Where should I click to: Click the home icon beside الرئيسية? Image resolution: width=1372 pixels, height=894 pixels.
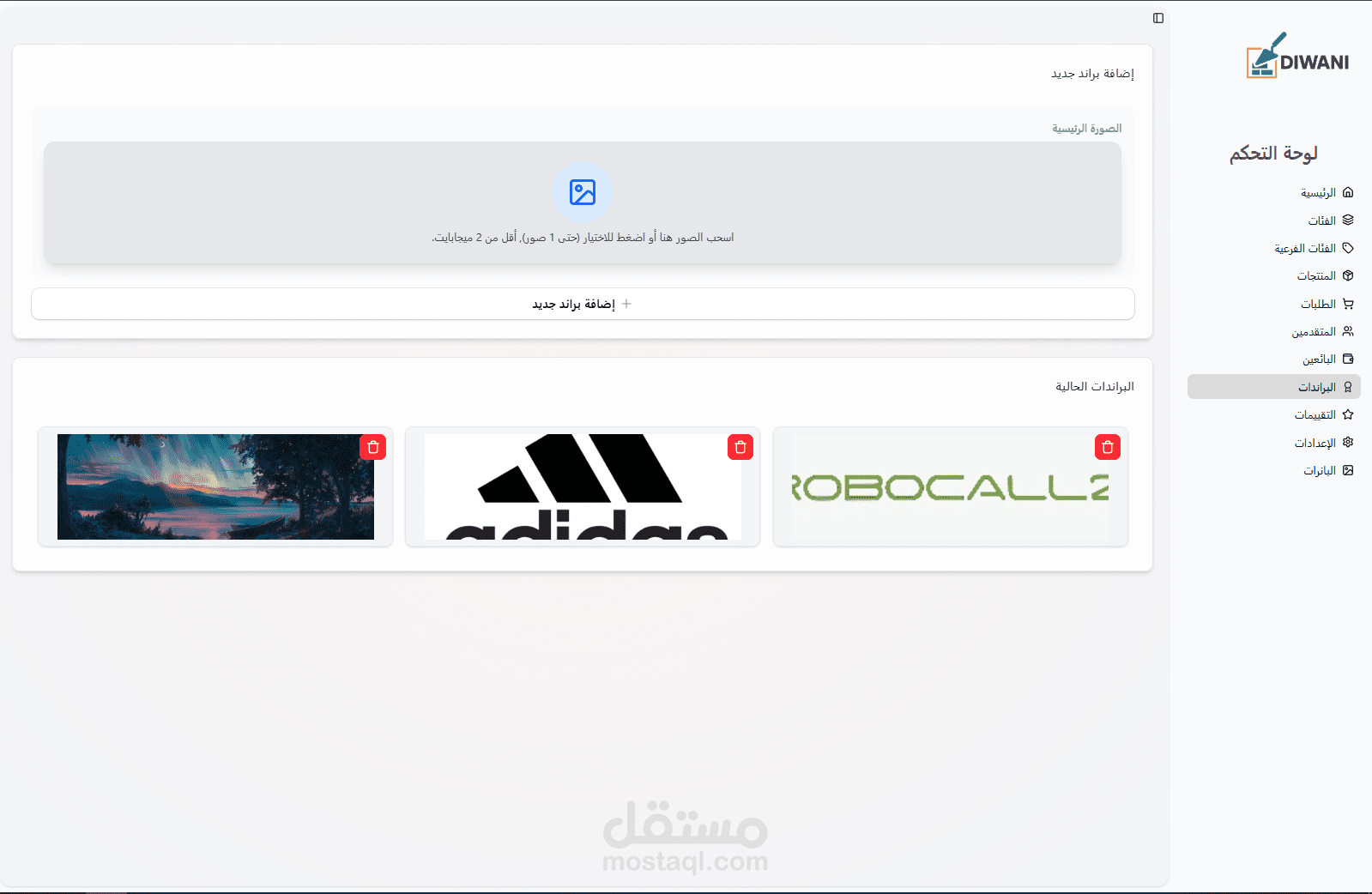coord(1348,192)
